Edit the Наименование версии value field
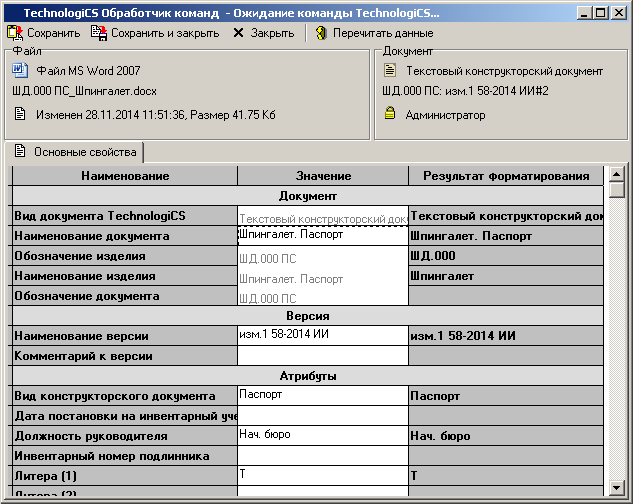Viewport: 633px width, 504px height. (x=322, y=335)
